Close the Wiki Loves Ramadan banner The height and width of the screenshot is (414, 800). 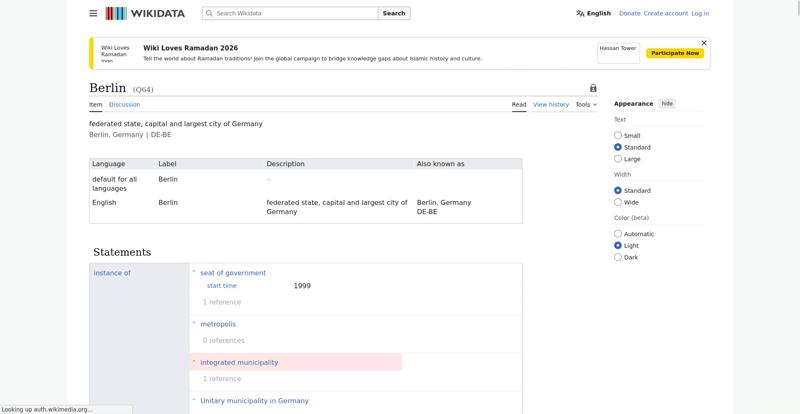point(704,43)
